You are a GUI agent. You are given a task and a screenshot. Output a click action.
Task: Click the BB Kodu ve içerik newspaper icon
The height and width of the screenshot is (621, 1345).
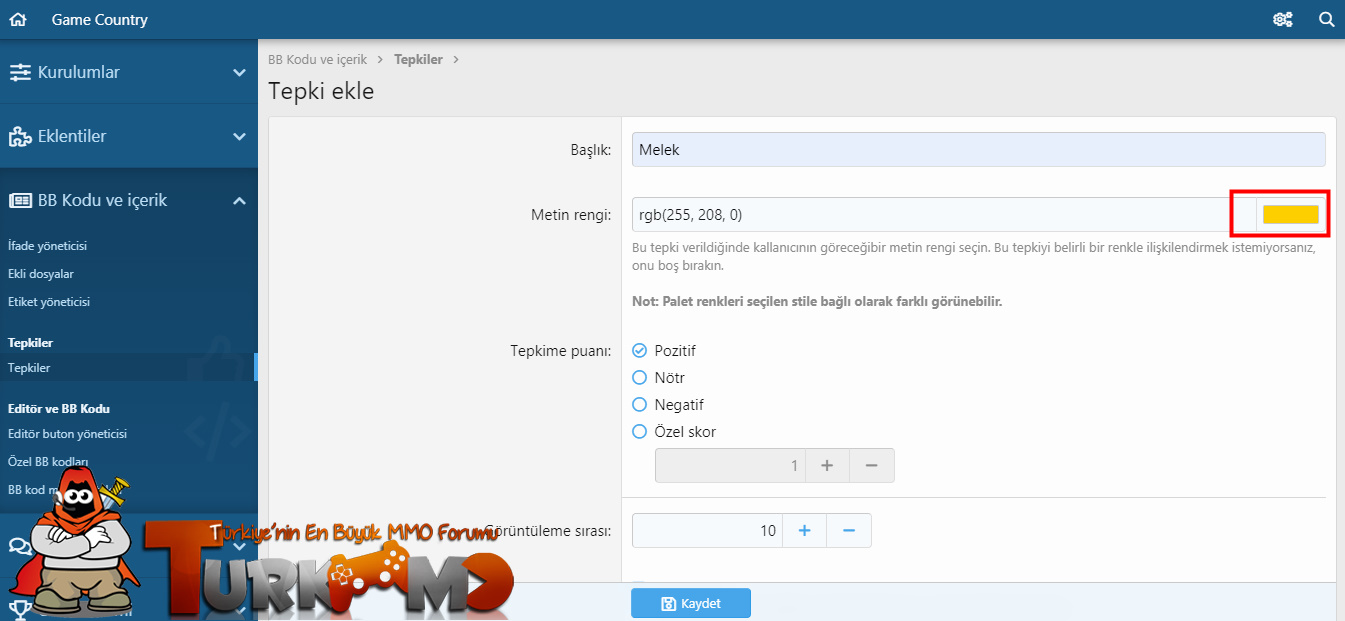click(x=20, y=200)
